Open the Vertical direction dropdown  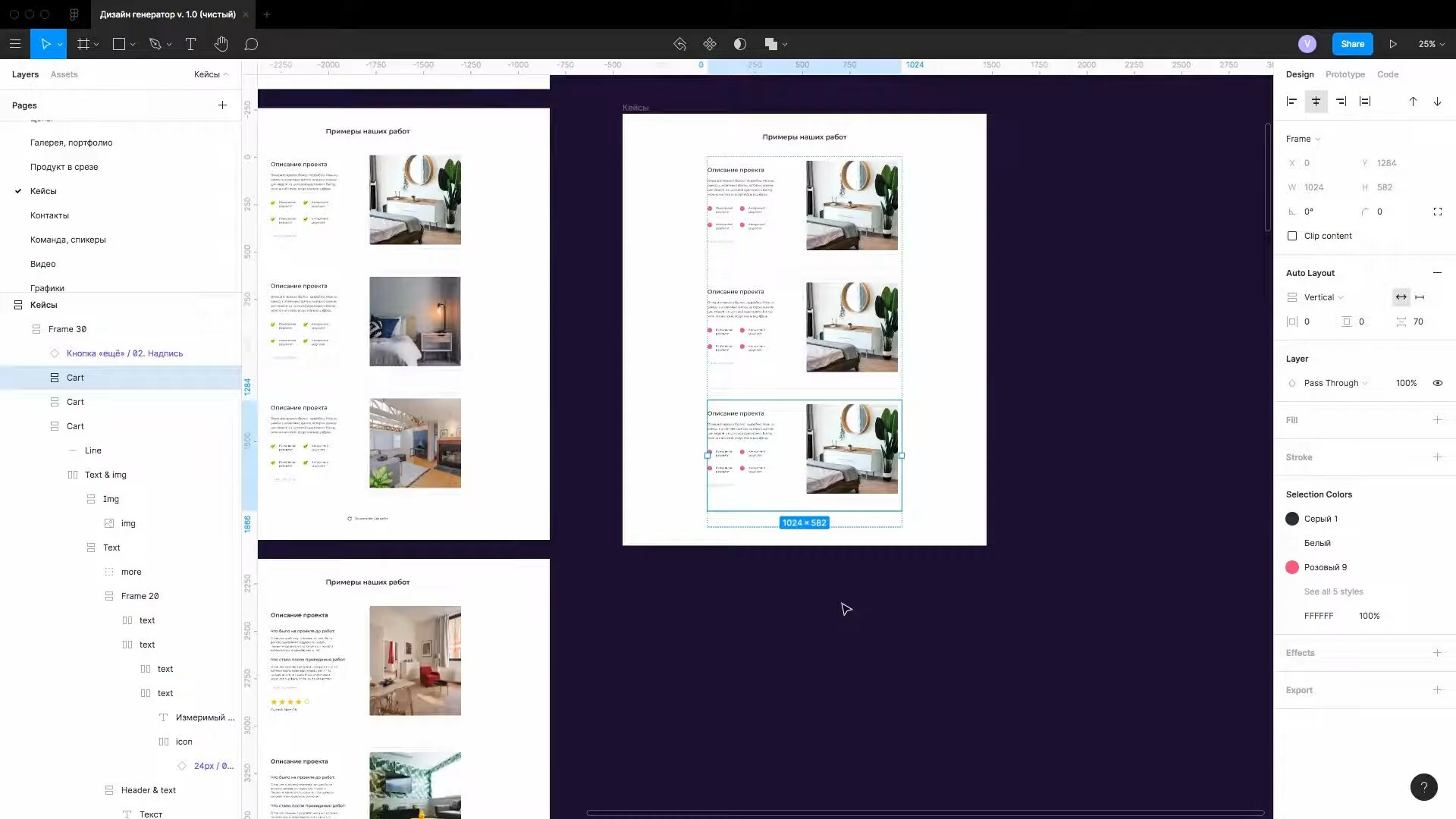pyautogui.click(x=1323, y=297)
